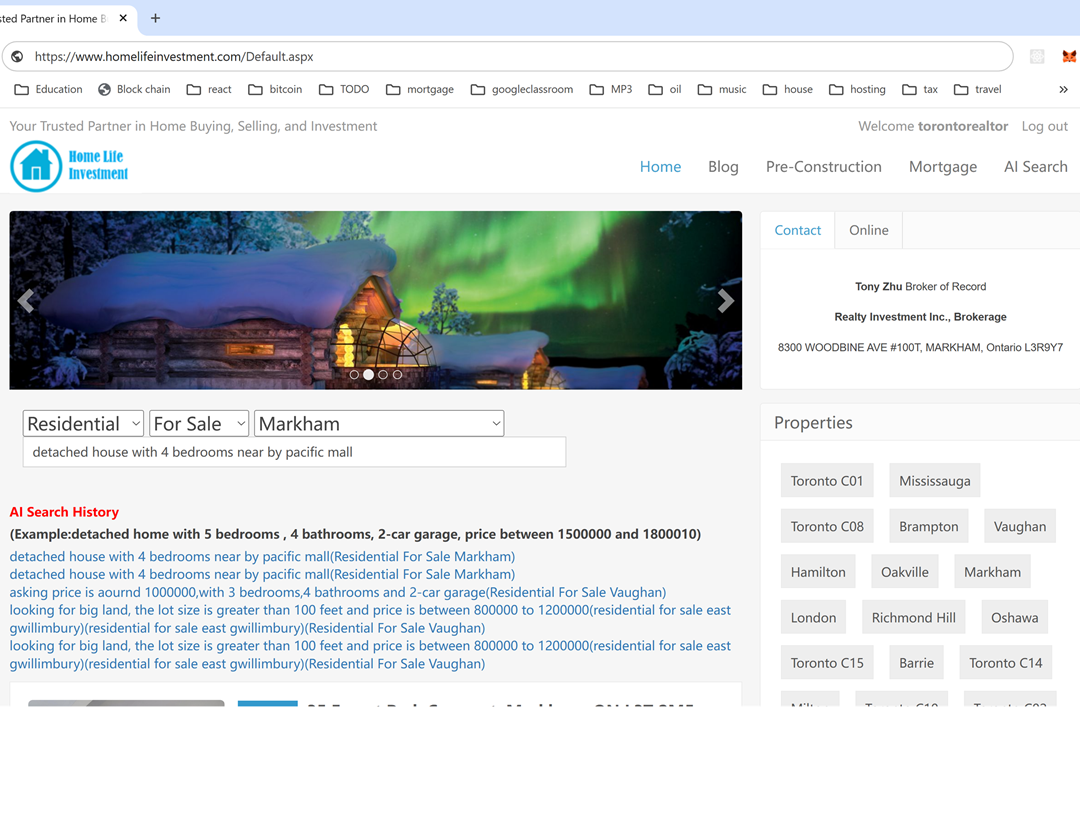Open the Barrie properties tag
This screenshot has height=832, width=1080.
pyautogui.click(x=917, y=663)
